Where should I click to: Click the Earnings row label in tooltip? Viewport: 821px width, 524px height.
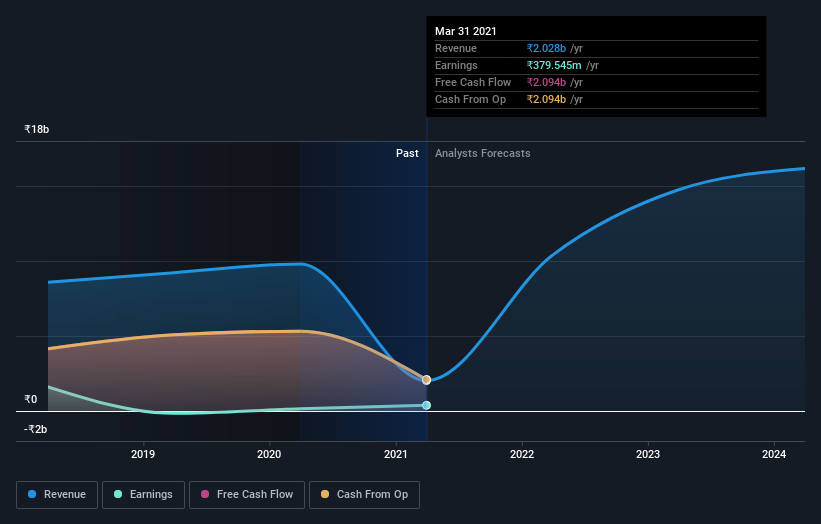(x=456, y=65)
